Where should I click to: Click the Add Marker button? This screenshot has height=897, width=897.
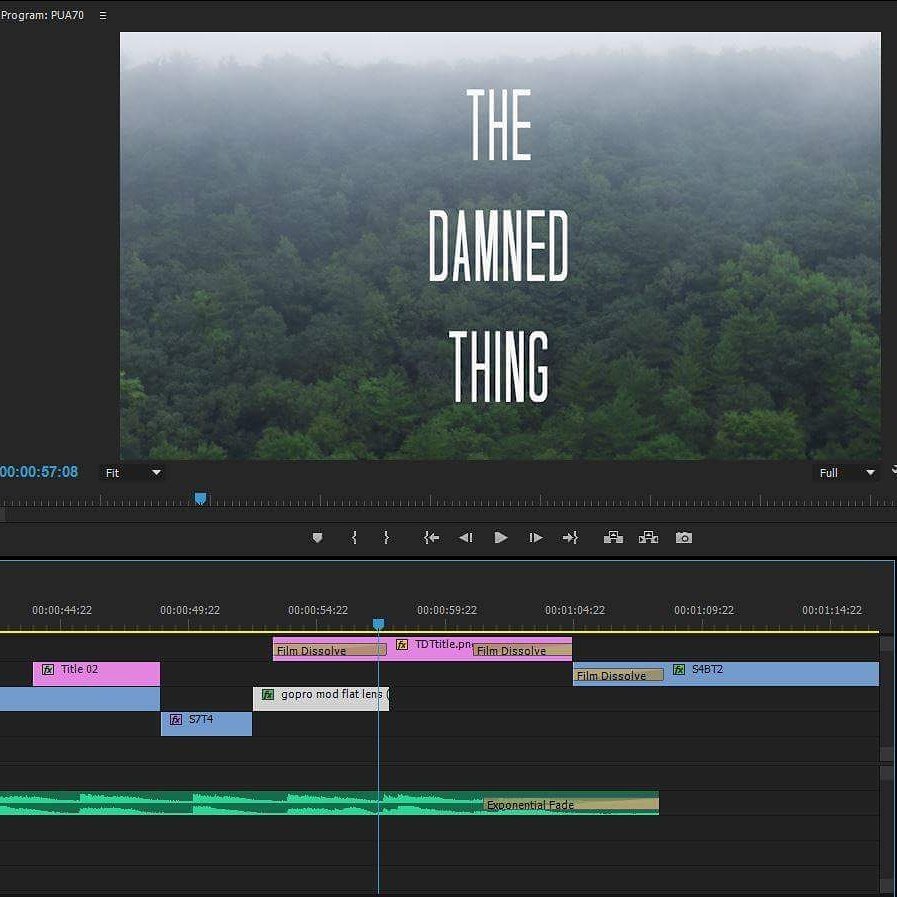[x=317, y=538]
